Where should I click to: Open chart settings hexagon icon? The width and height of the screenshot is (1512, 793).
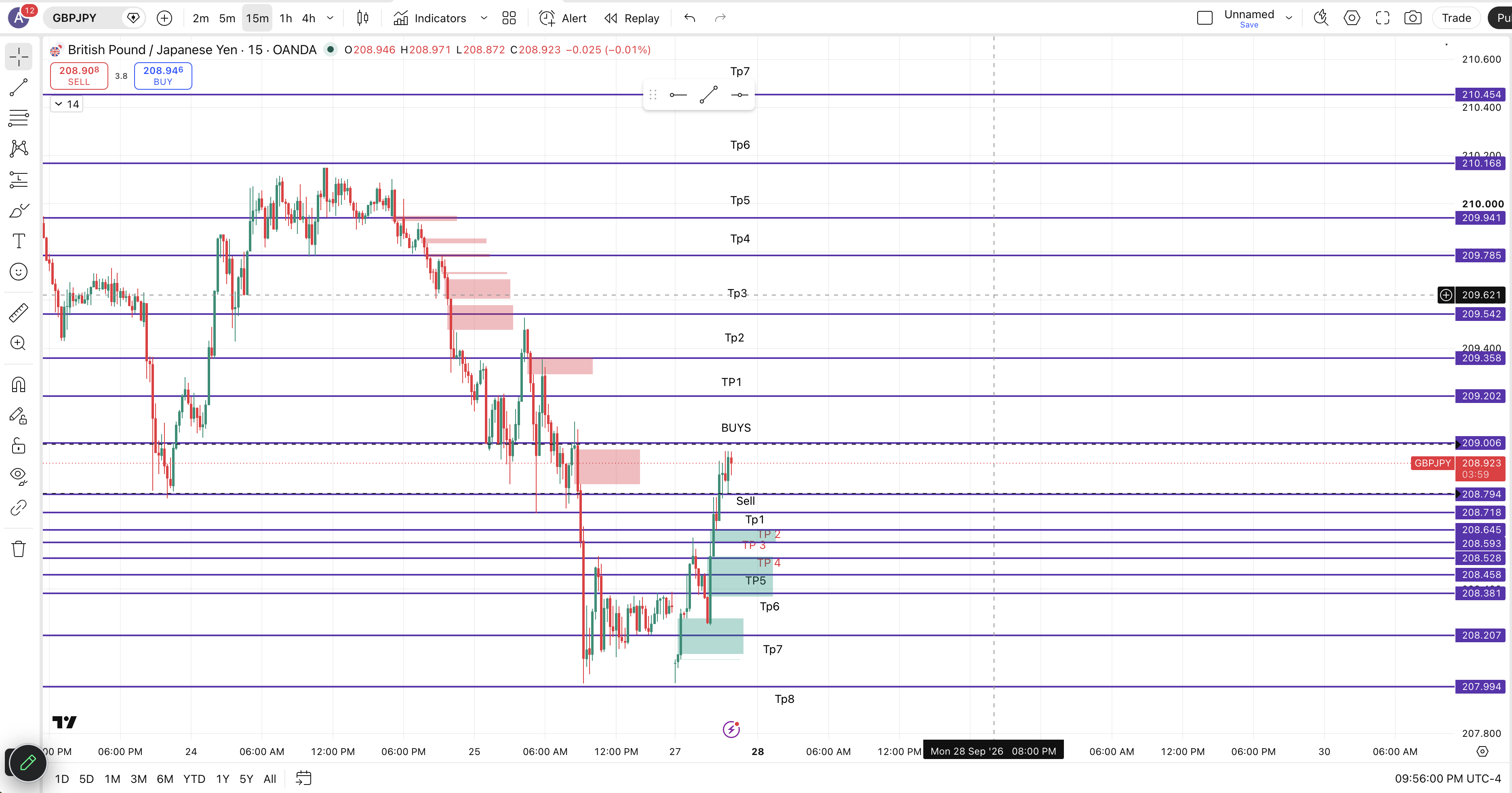(x=1352, y=18)
